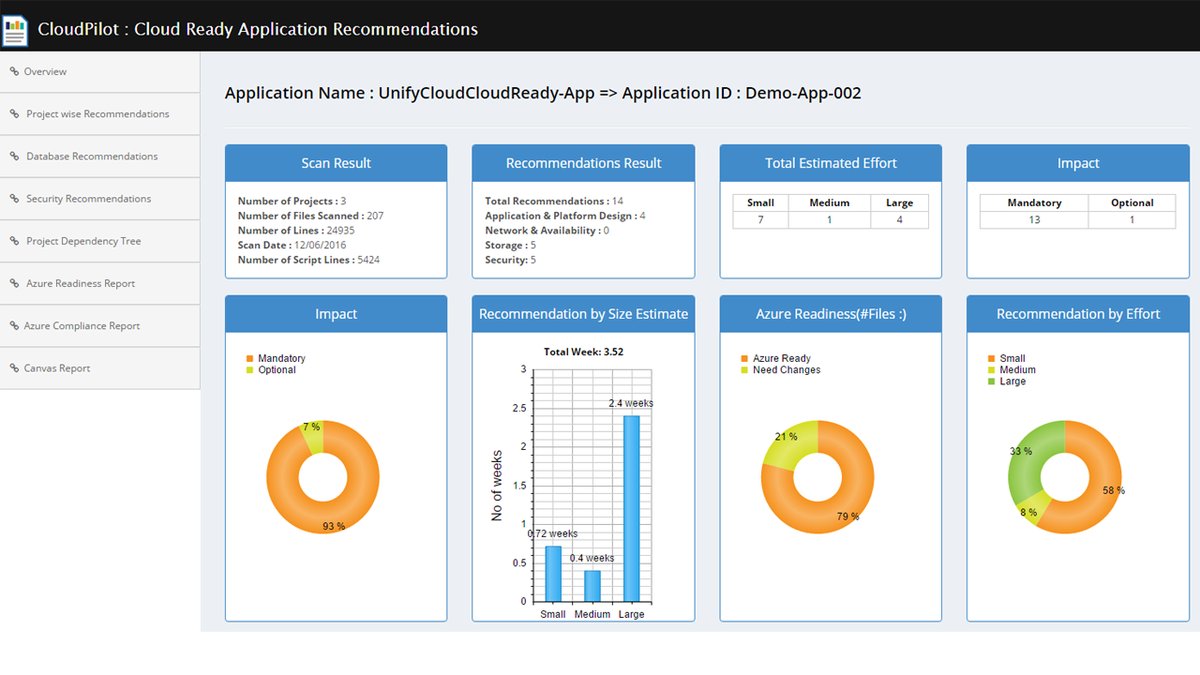Click the Small bar in size estimate chart
Viewport: 1200px width, 675px height.
pos(553,573)
